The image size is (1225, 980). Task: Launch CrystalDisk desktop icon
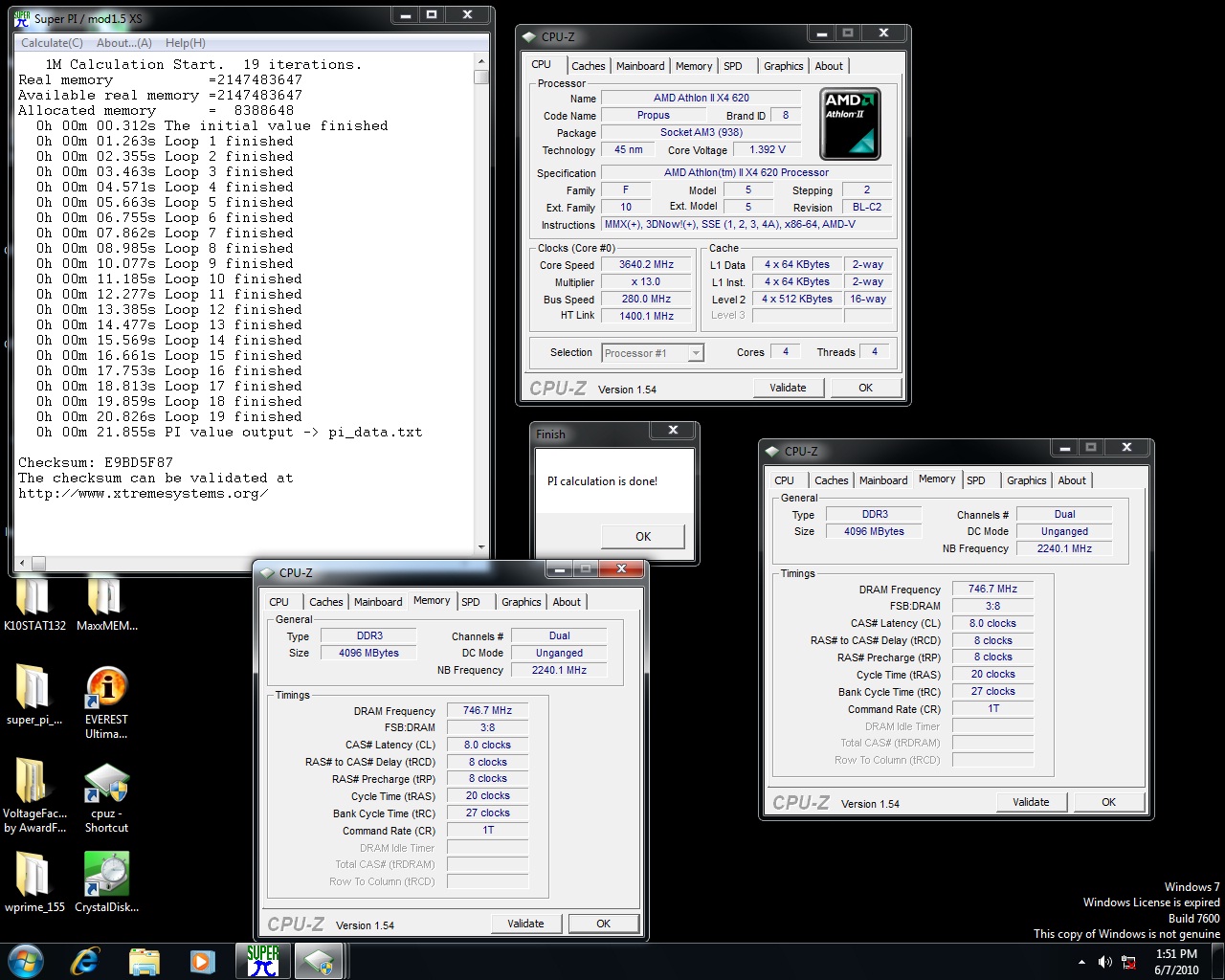click(106, 882)
